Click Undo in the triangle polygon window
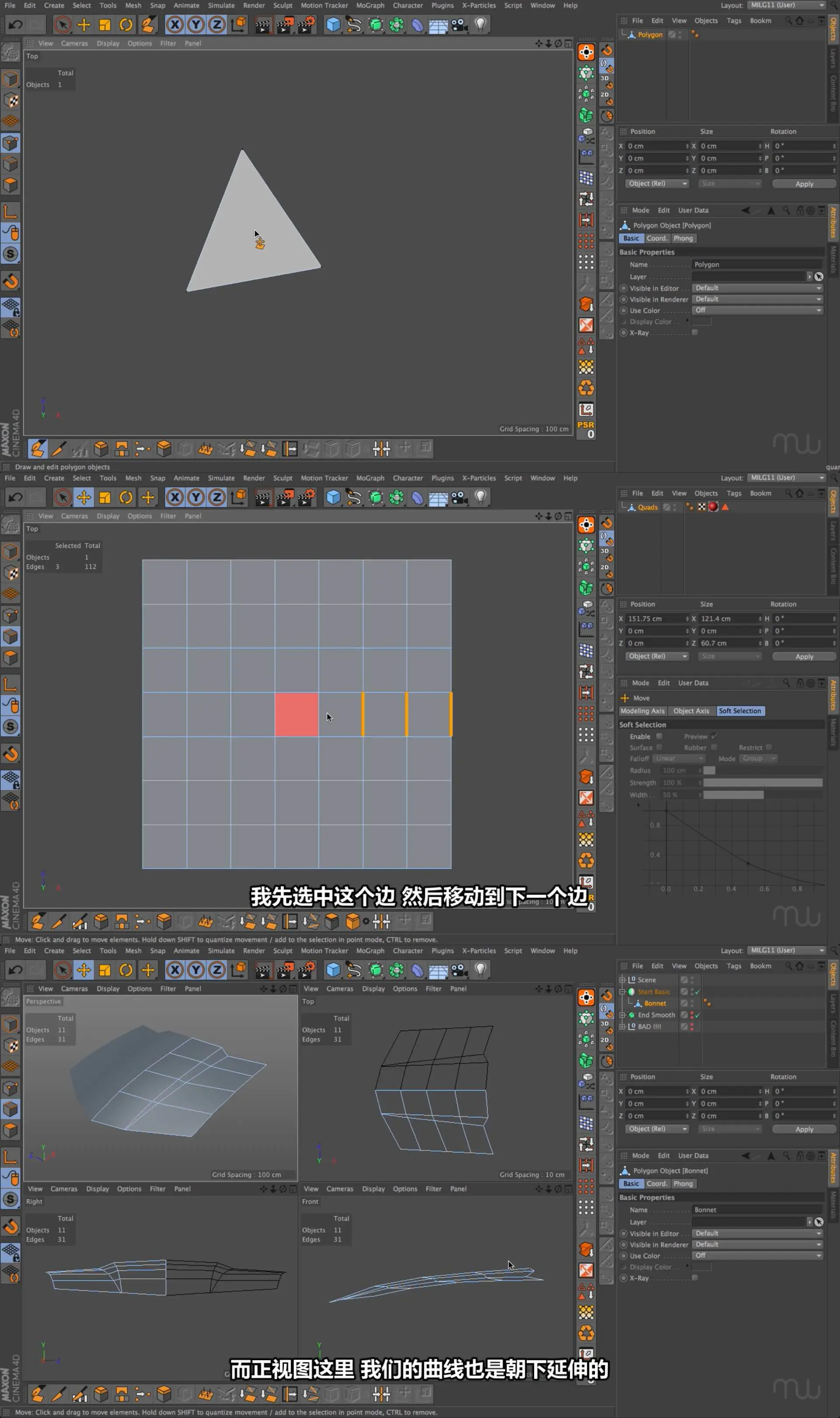Screen dimensions: 840x1418 click(15, 25)
